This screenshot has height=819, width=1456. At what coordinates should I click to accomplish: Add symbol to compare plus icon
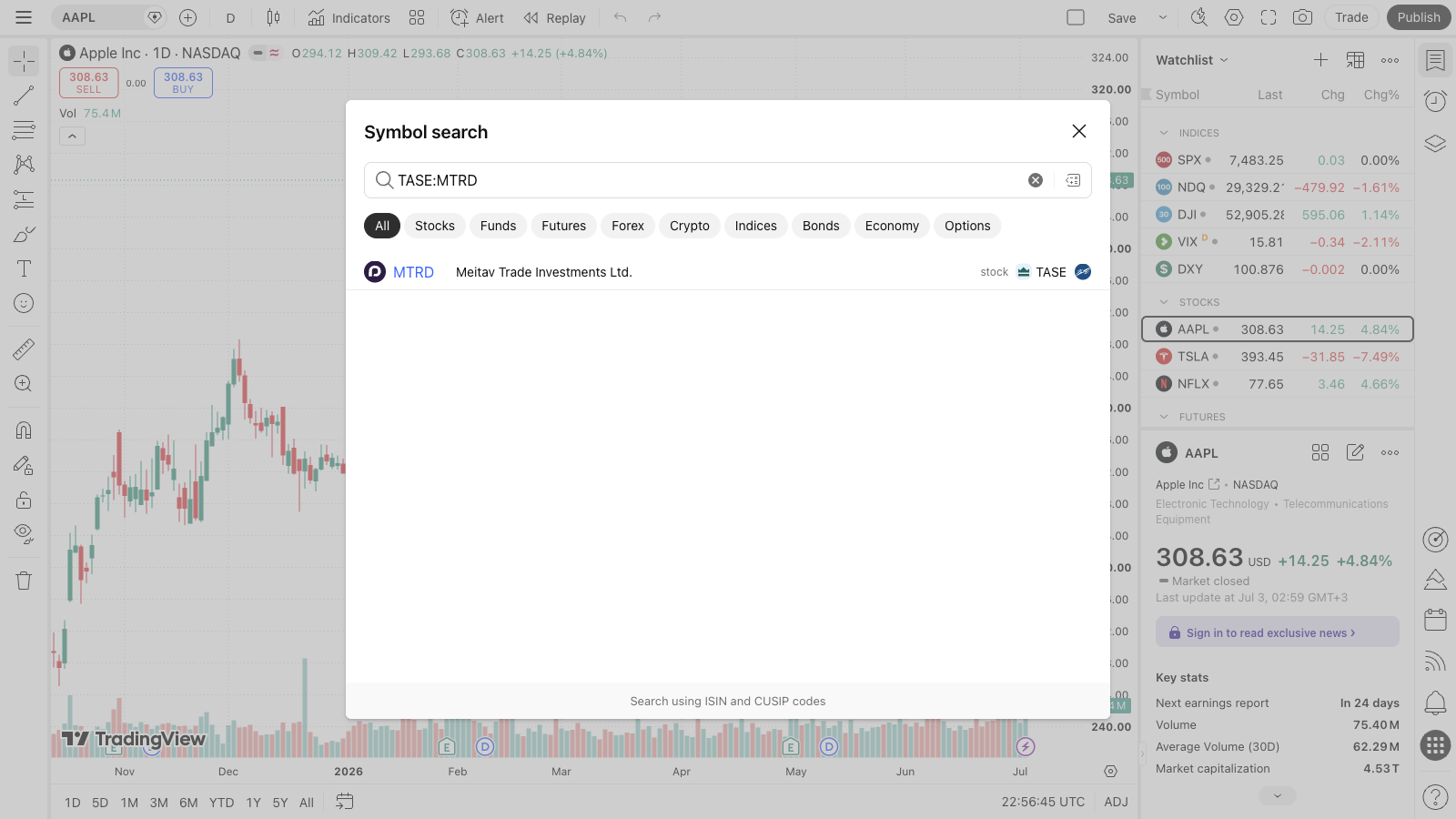click(187, 17)
